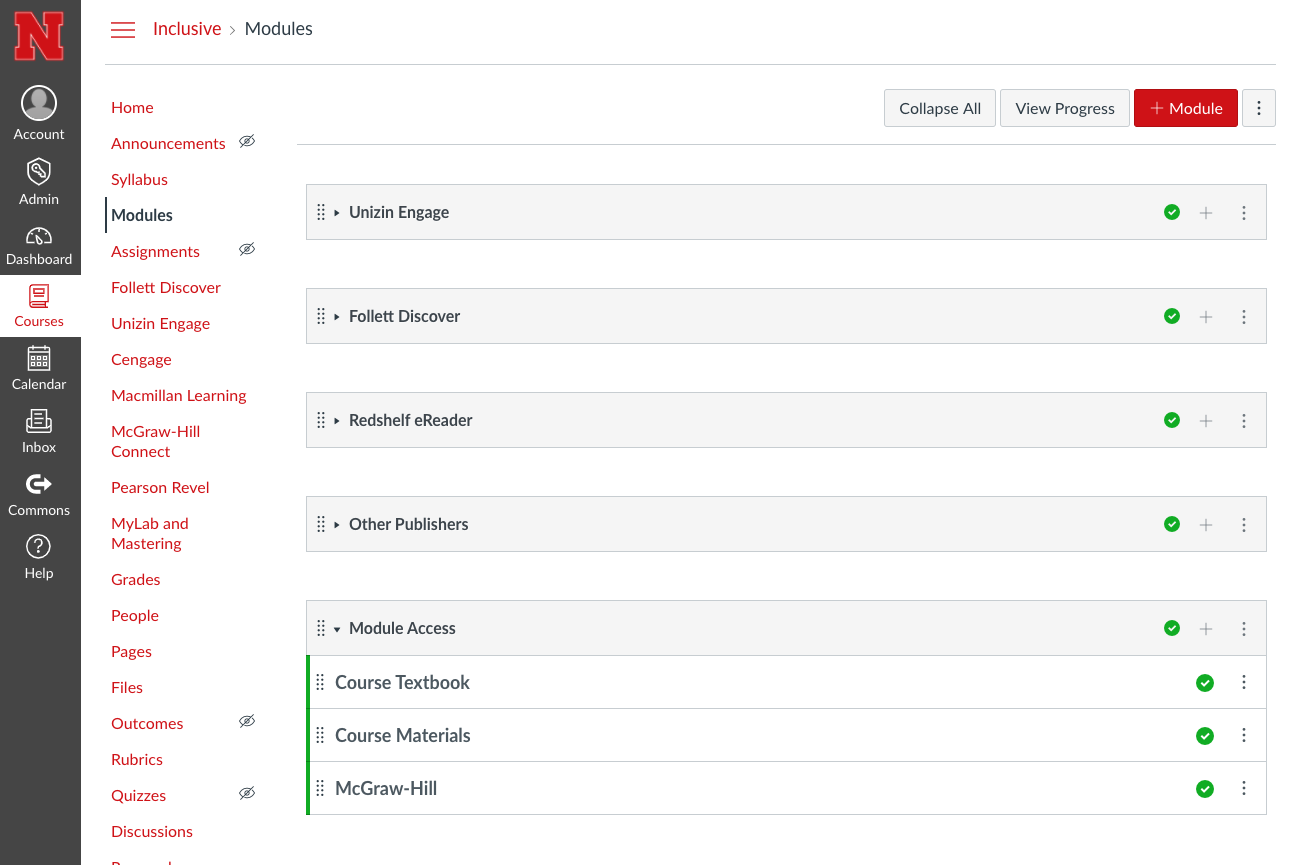Collapse the Module Access module

[x=337, y=629]
